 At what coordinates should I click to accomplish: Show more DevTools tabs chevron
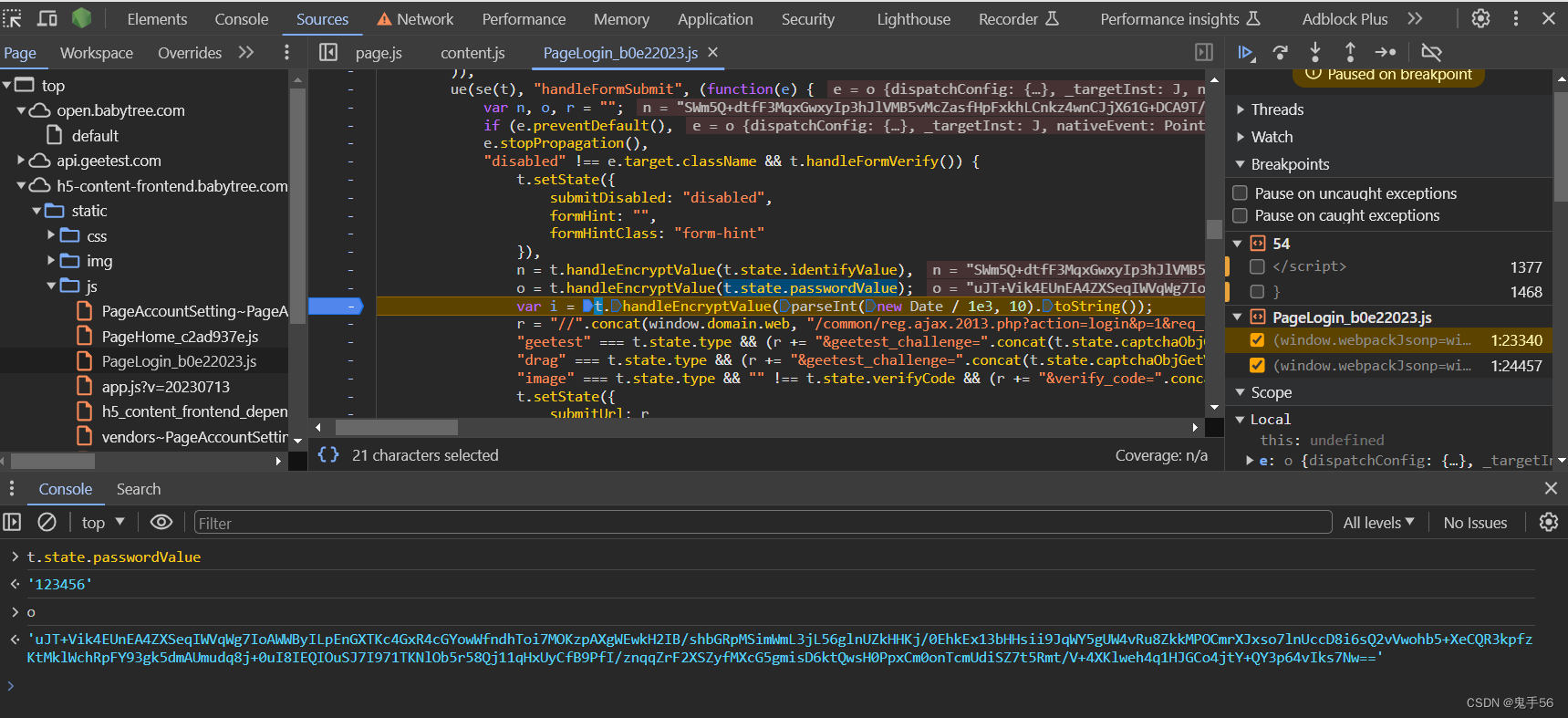tap(1415, 18)
